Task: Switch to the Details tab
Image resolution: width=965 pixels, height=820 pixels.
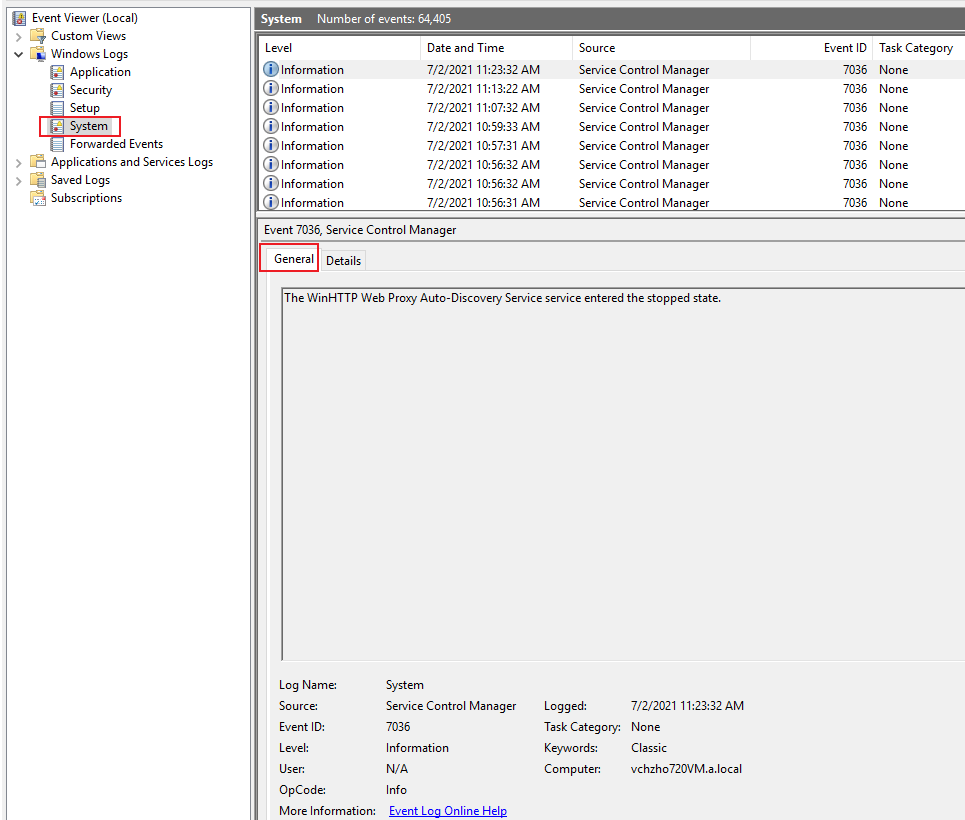Action: [x=343, y=260]
